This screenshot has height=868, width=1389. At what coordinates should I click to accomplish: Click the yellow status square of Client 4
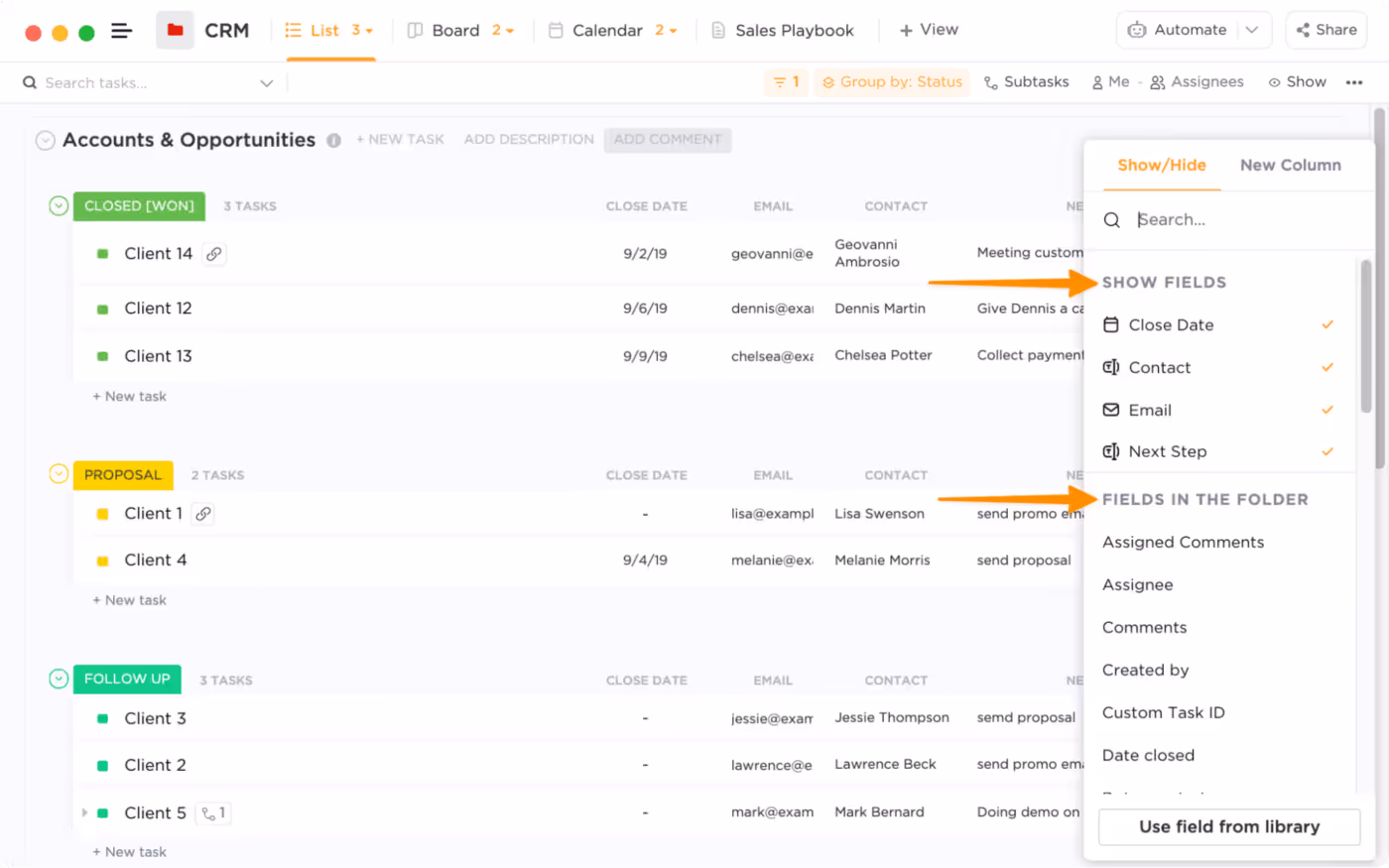coord(102,561)
